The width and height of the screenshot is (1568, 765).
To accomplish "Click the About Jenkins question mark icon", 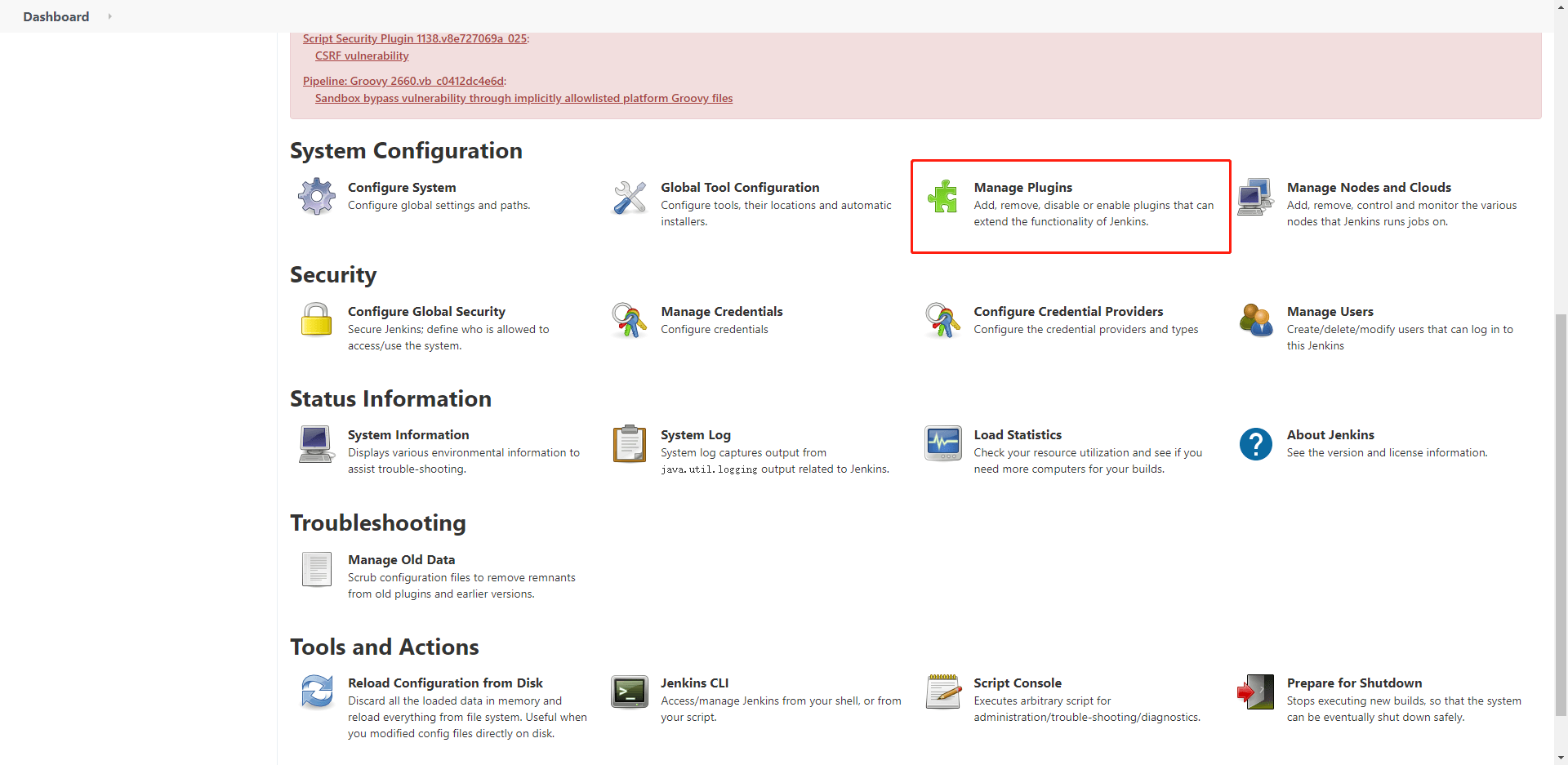I will (x=1256, y=444).
